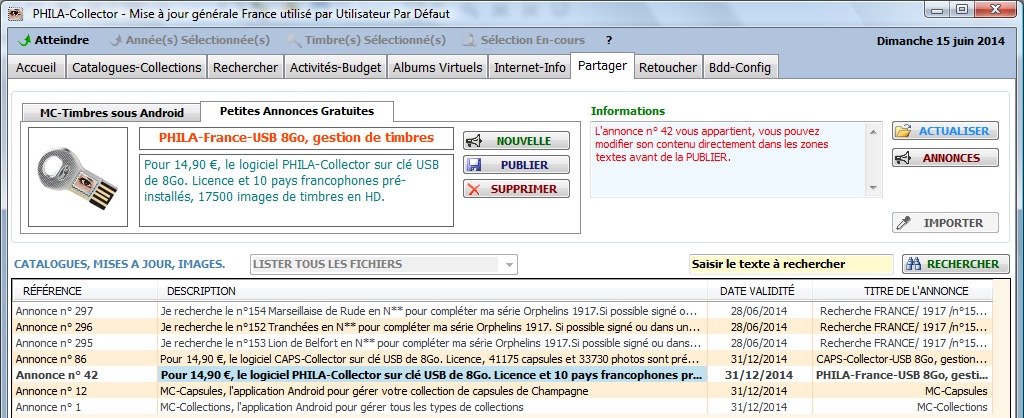Click title MC-Capsules in last column
1024x418 pixels.
pyautogui.click(x=957, y=391)
